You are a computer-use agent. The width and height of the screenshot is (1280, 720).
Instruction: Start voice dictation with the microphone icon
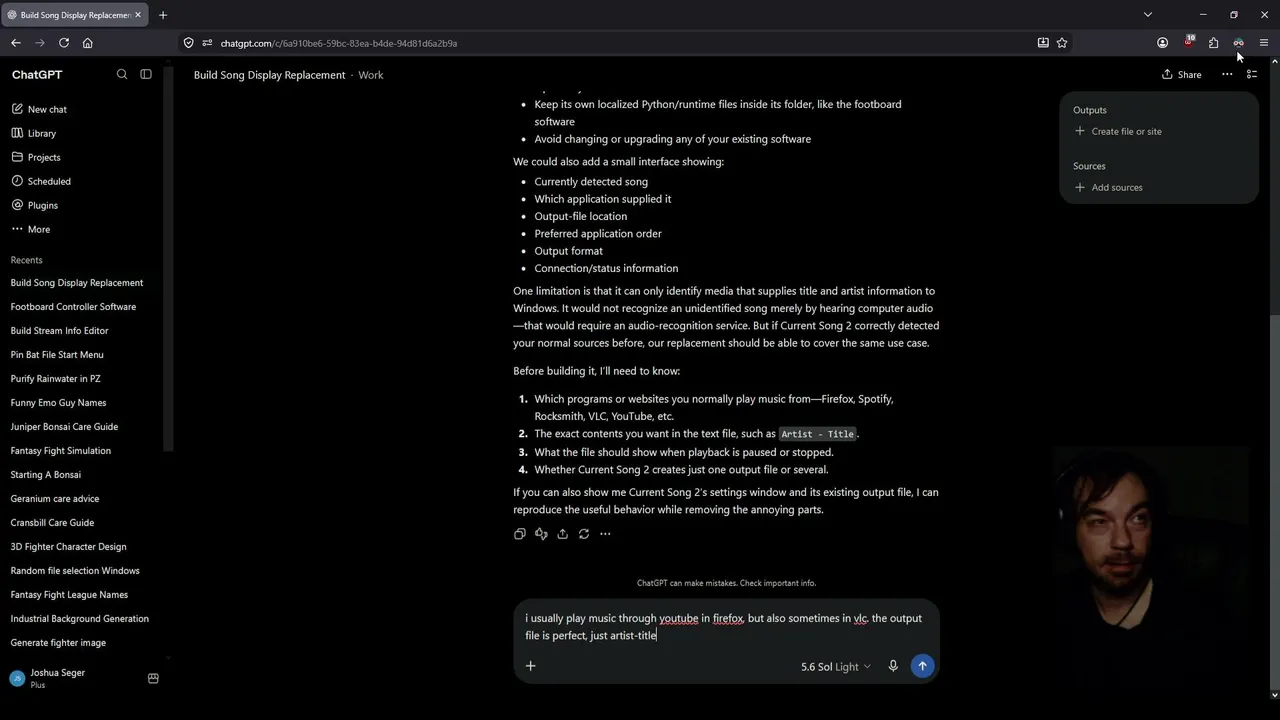pyautogui.click(x=893, y=666)
